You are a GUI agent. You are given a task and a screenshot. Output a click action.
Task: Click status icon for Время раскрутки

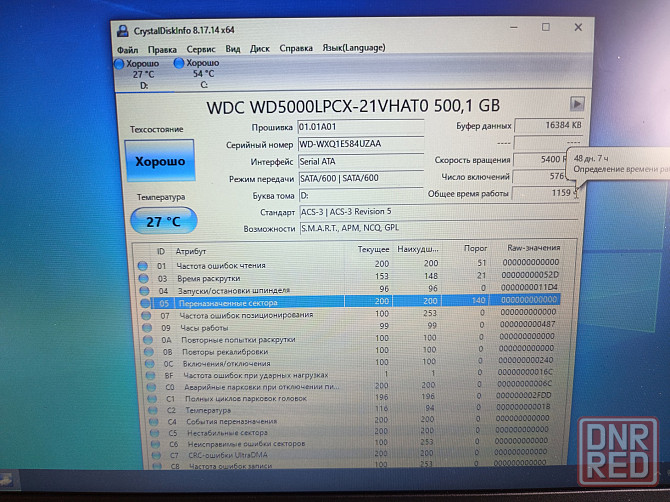(144, 279)
